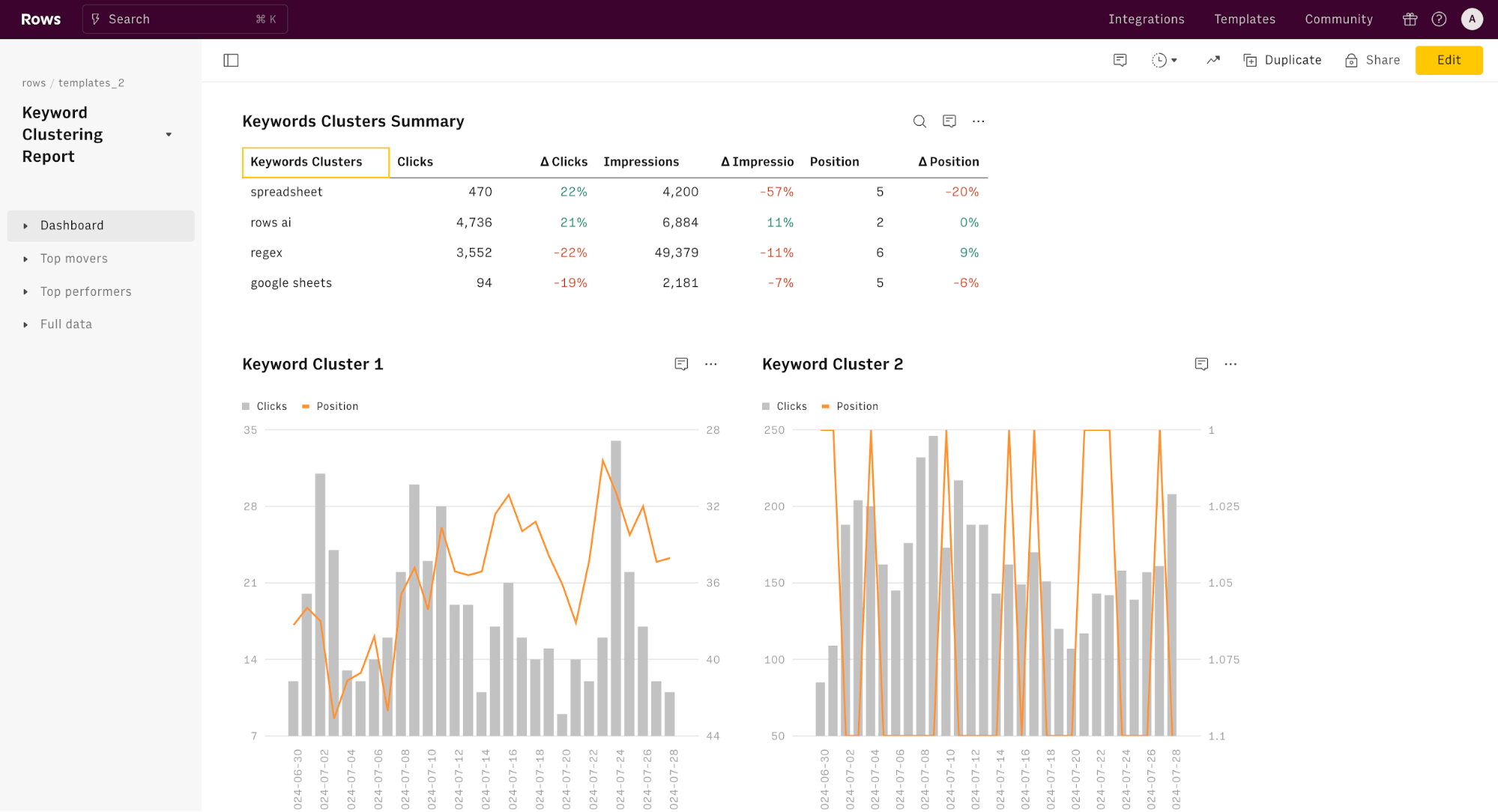Open comments for Keyword Cluster 2 chart
Image resolution: width=1498 pixels, height=812 pixels.
tap(1201, 364)
